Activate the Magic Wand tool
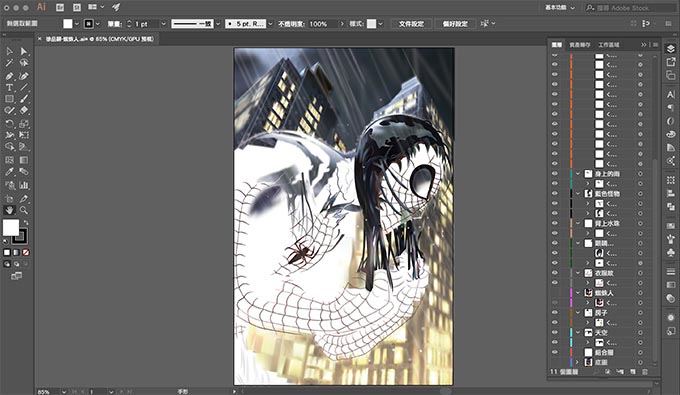Image resolution: width=680 pixels, height=395 pixels. tap(9, 63)
